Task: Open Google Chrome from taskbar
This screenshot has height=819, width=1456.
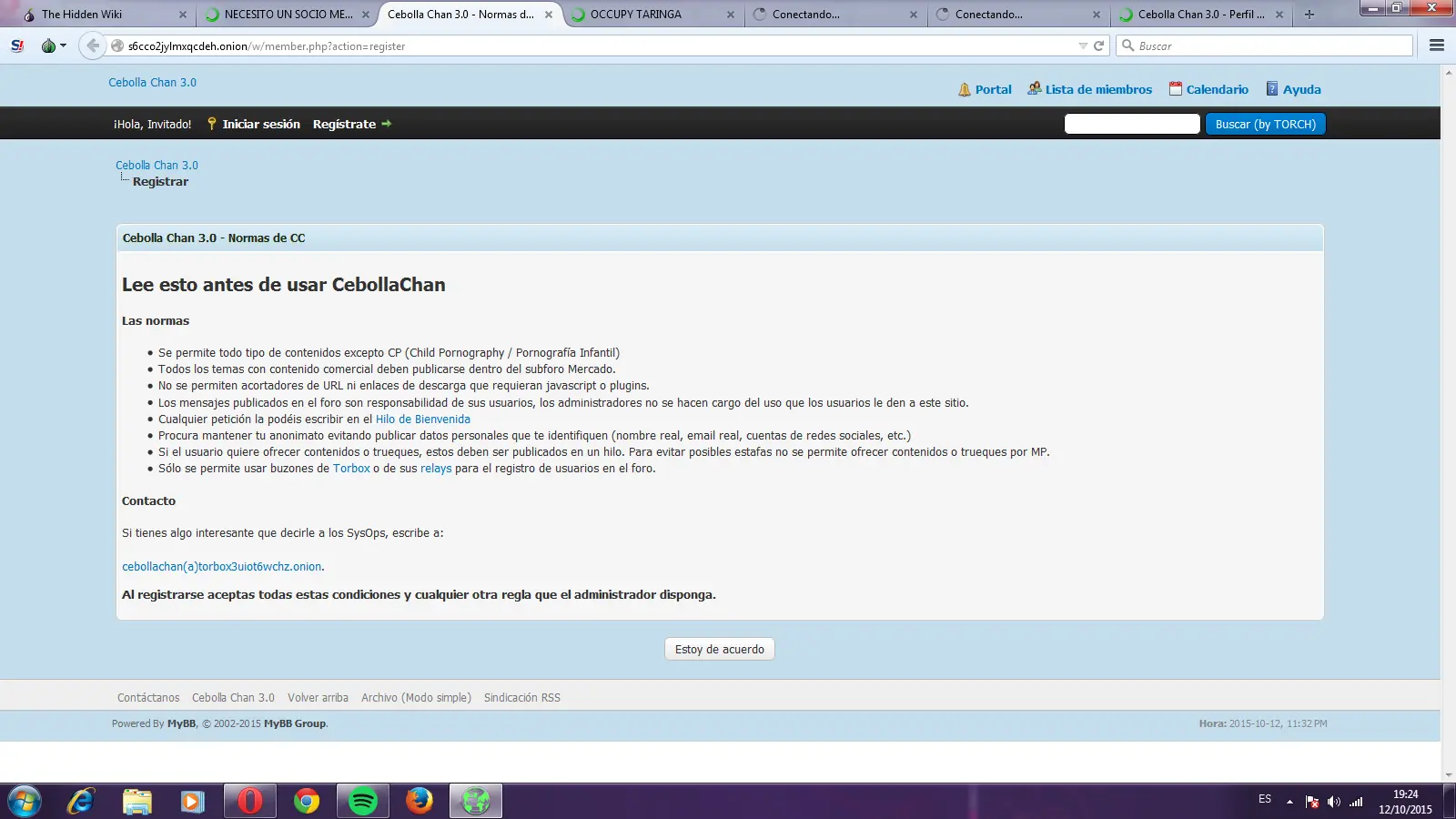Action: (307, 801)
